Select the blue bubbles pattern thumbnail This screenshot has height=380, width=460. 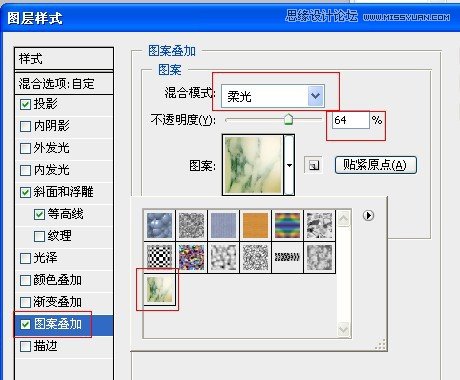point(159,225)
